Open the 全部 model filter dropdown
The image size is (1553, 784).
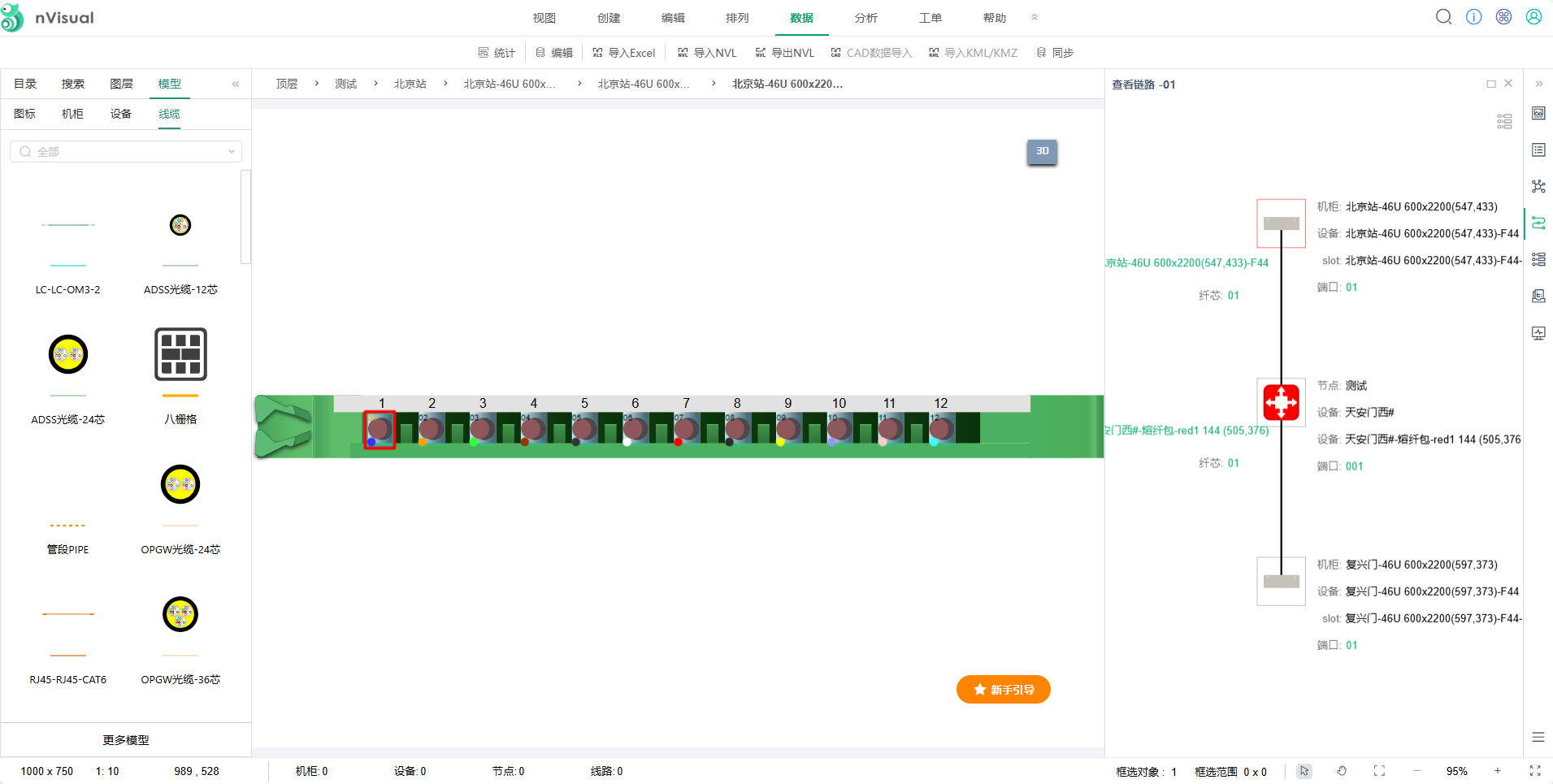tap(126, 152)
